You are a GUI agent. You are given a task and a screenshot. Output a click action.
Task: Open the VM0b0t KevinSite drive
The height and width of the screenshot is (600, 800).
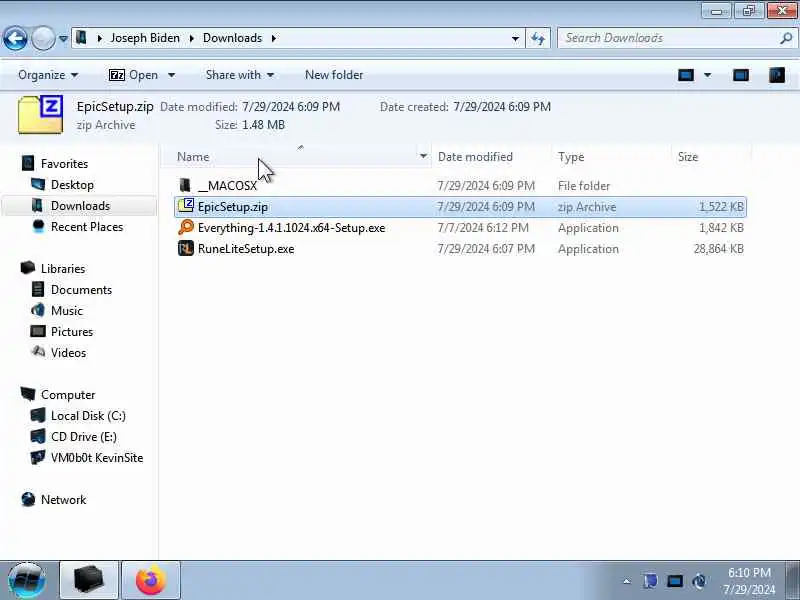[96, 458]
